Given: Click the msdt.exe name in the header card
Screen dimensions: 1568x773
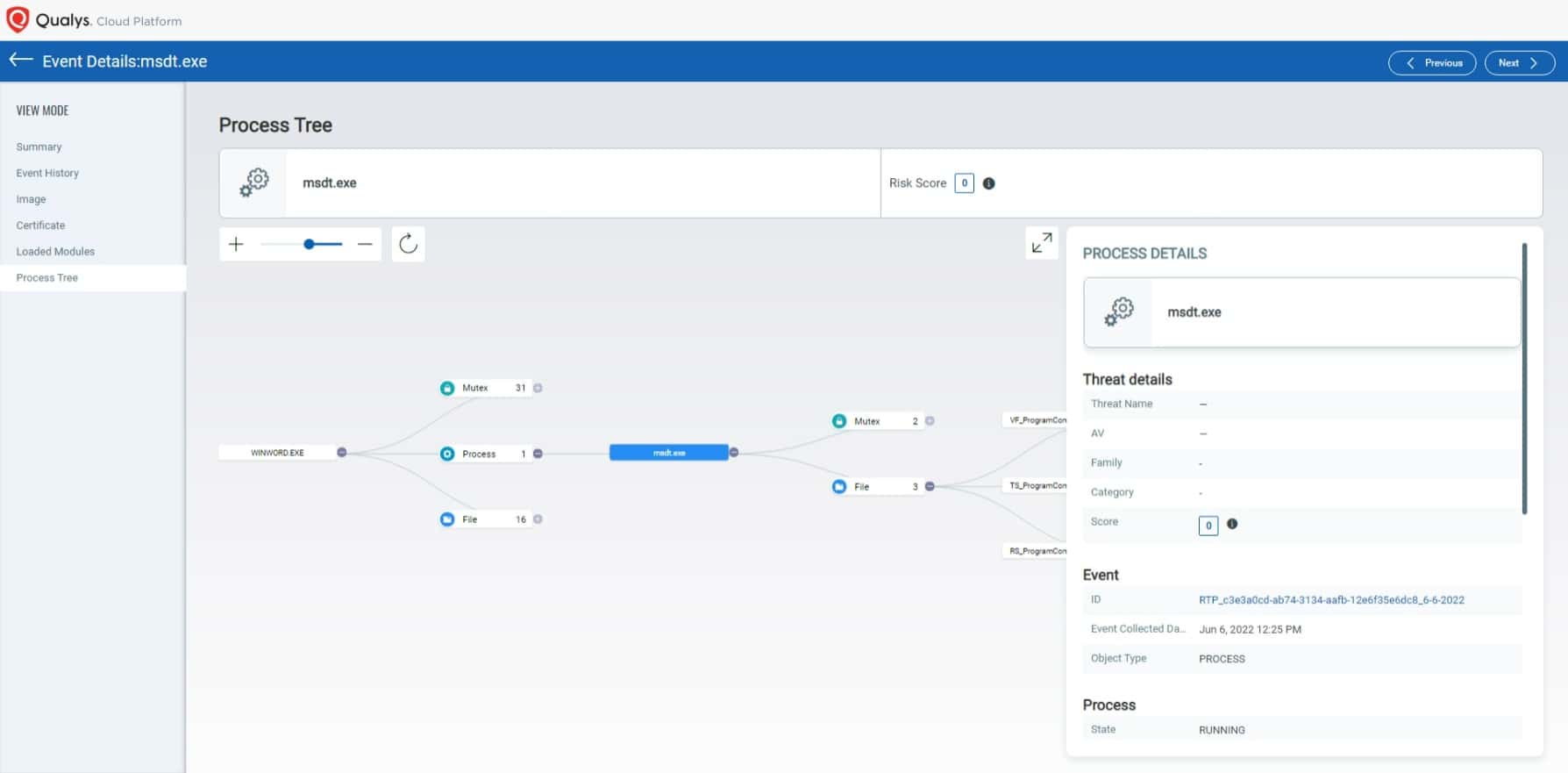Looking at the screenshot, I should click(x=329, y=183).
